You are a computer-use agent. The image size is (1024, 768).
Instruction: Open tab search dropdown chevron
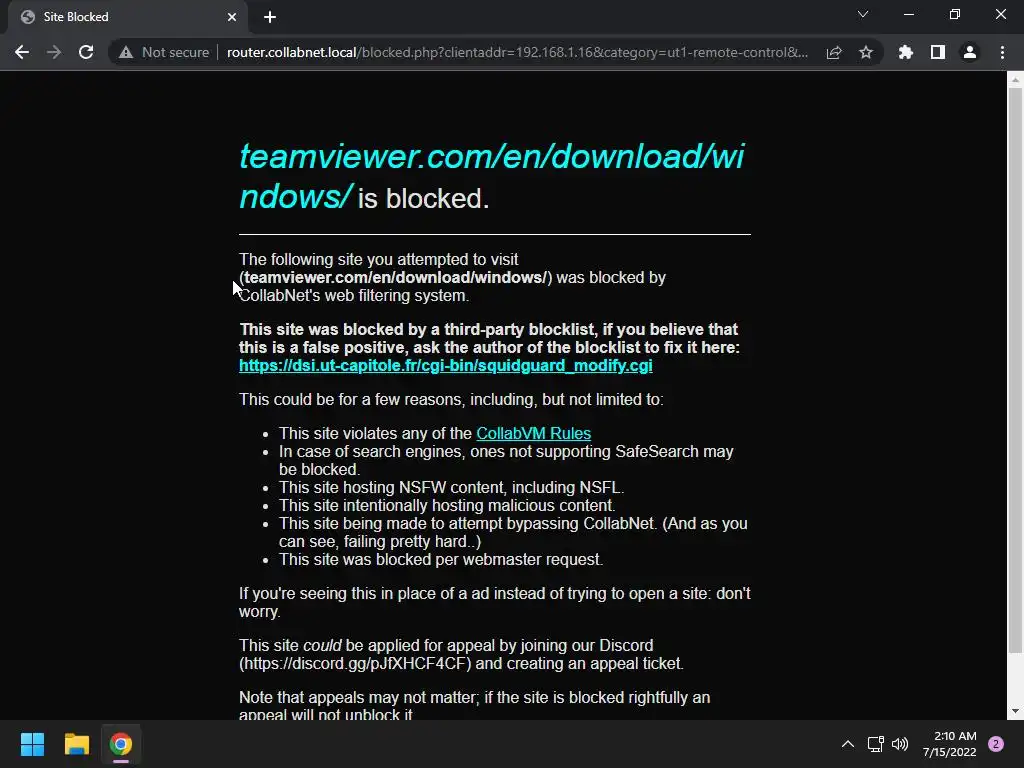point(863,14)
